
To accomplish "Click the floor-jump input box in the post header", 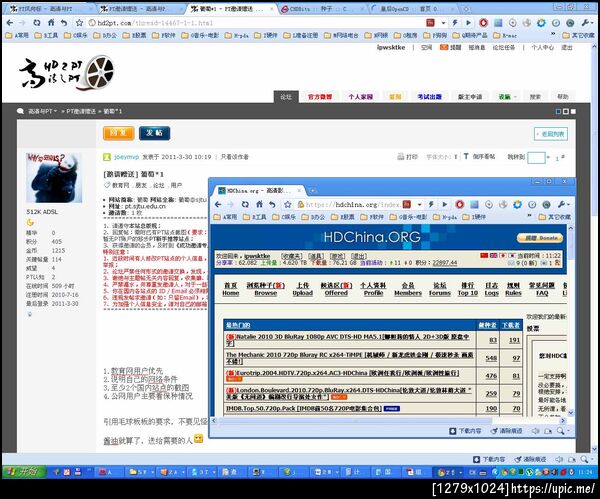I will [536, 157].
